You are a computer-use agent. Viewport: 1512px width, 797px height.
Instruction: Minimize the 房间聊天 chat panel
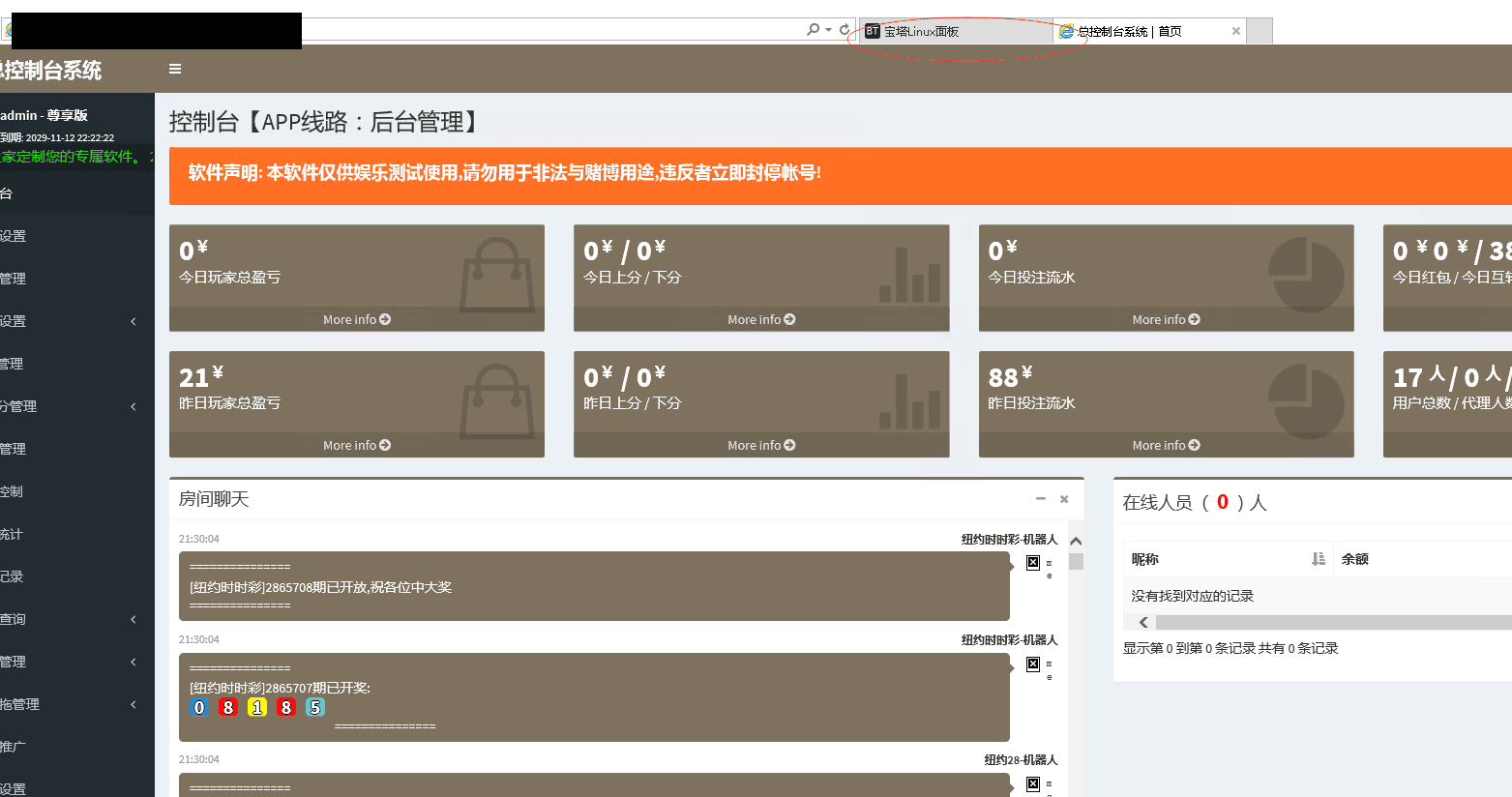coord(1041,499)
